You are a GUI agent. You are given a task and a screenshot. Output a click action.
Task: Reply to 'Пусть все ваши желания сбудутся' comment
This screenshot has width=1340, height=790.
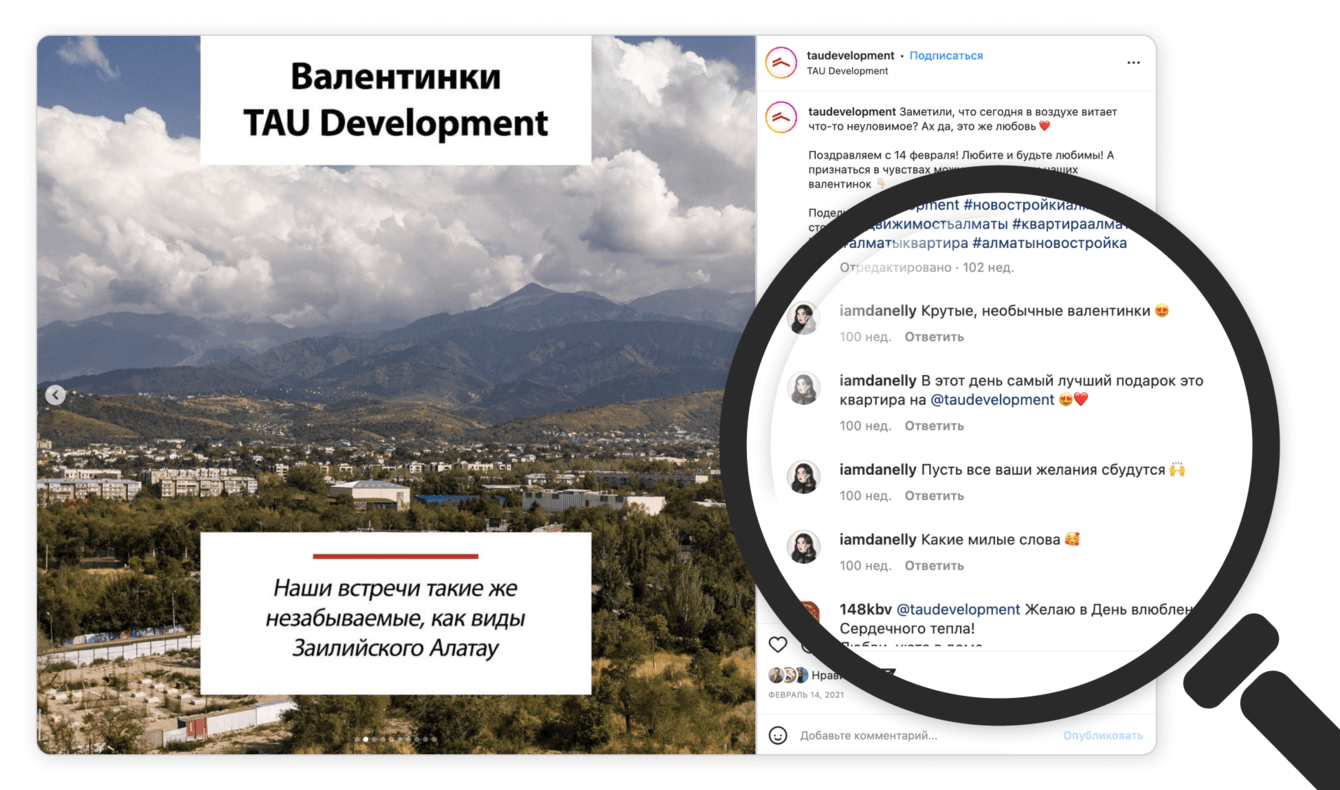coord(934,496)
